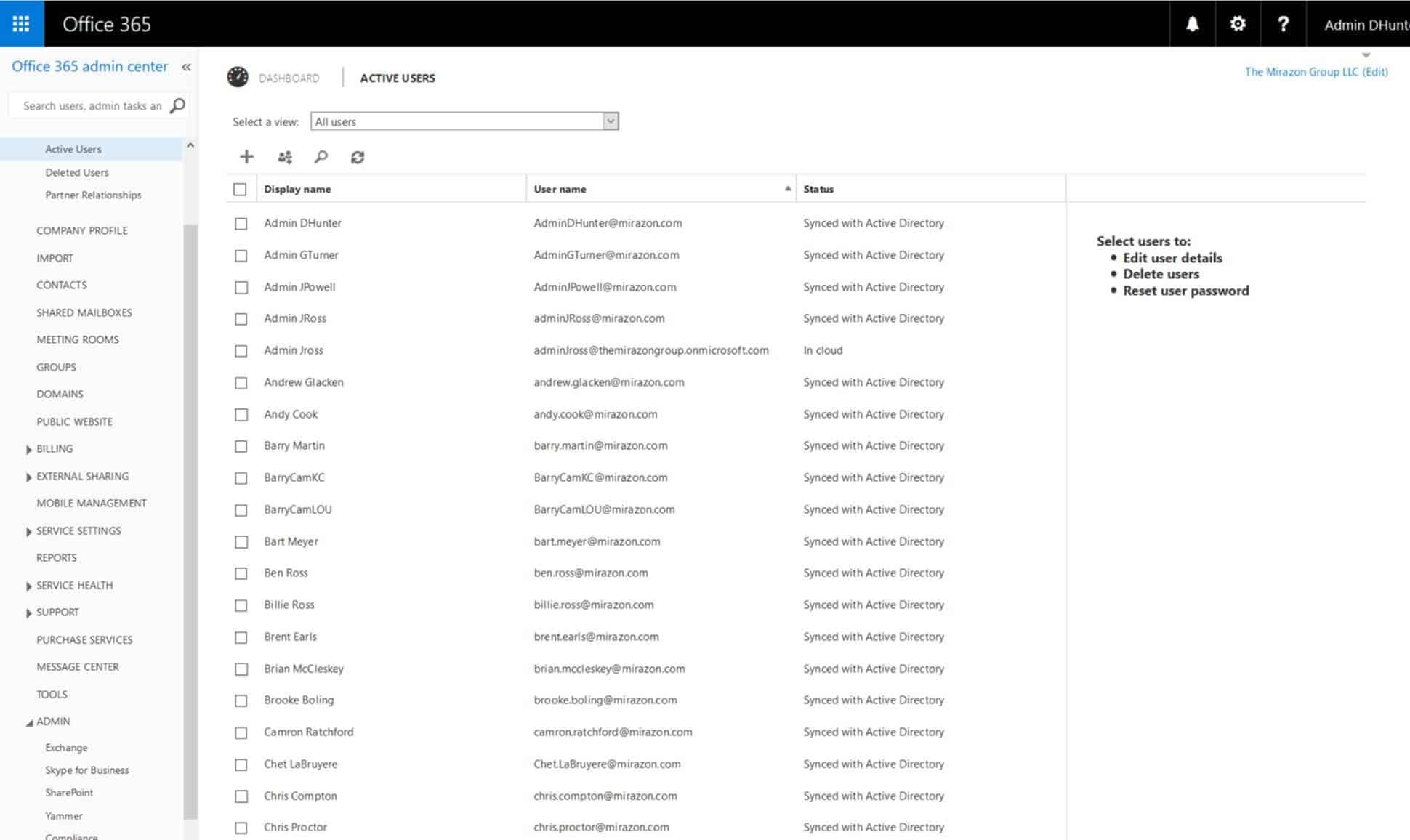This screenshot has height=840, width=1410.
Task: Collapse the ADMIN section
Action: pos(53,721)
